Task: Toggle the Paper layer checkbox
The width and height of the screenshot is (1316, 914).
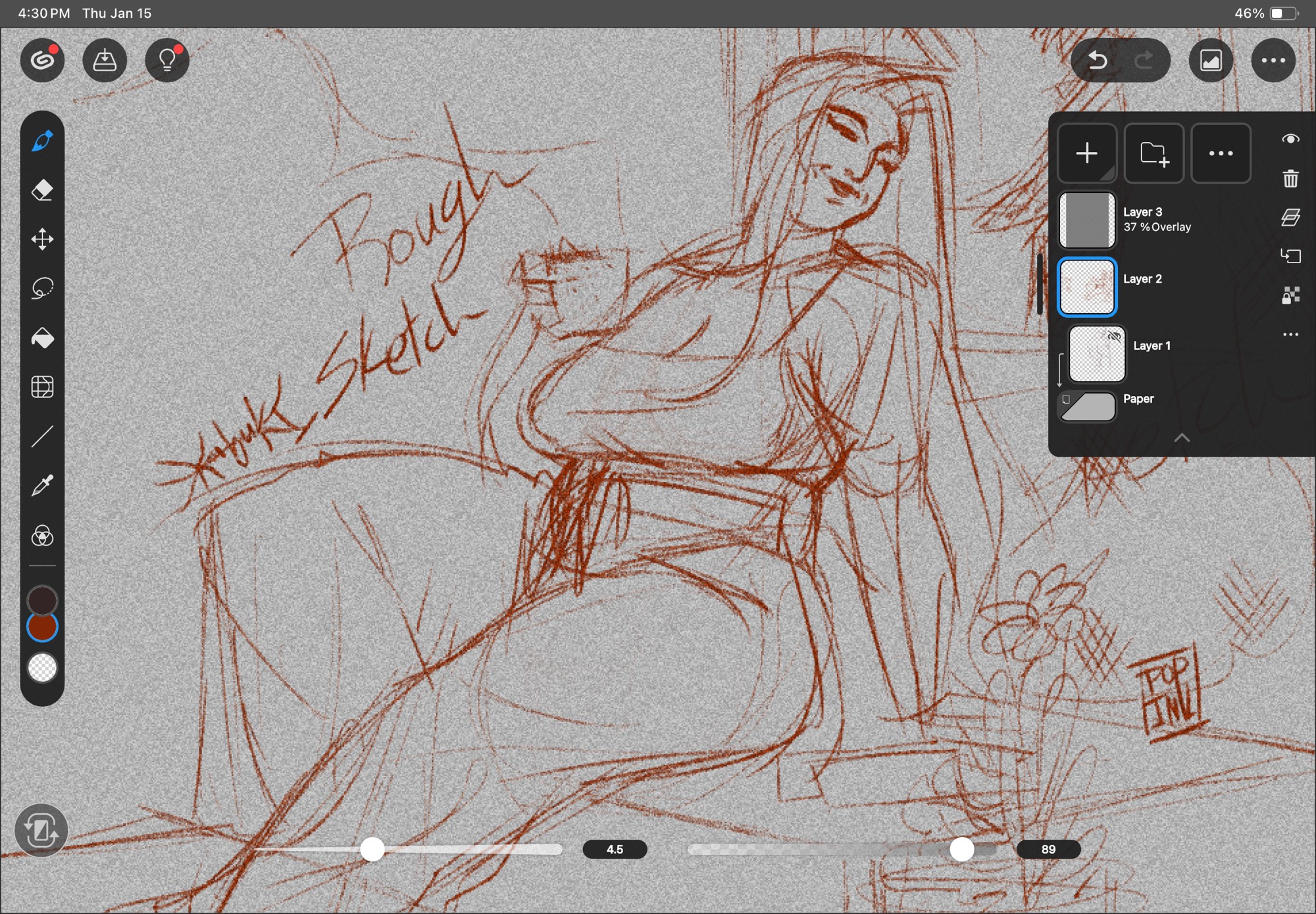Action: pyautogui.click(x=1066, y=399)
